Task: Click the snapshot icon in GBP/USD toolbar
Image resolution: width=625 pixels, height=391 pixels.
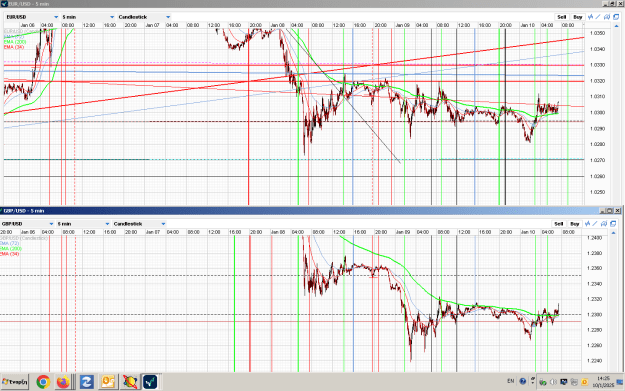Action: click(x=604, y=224)
